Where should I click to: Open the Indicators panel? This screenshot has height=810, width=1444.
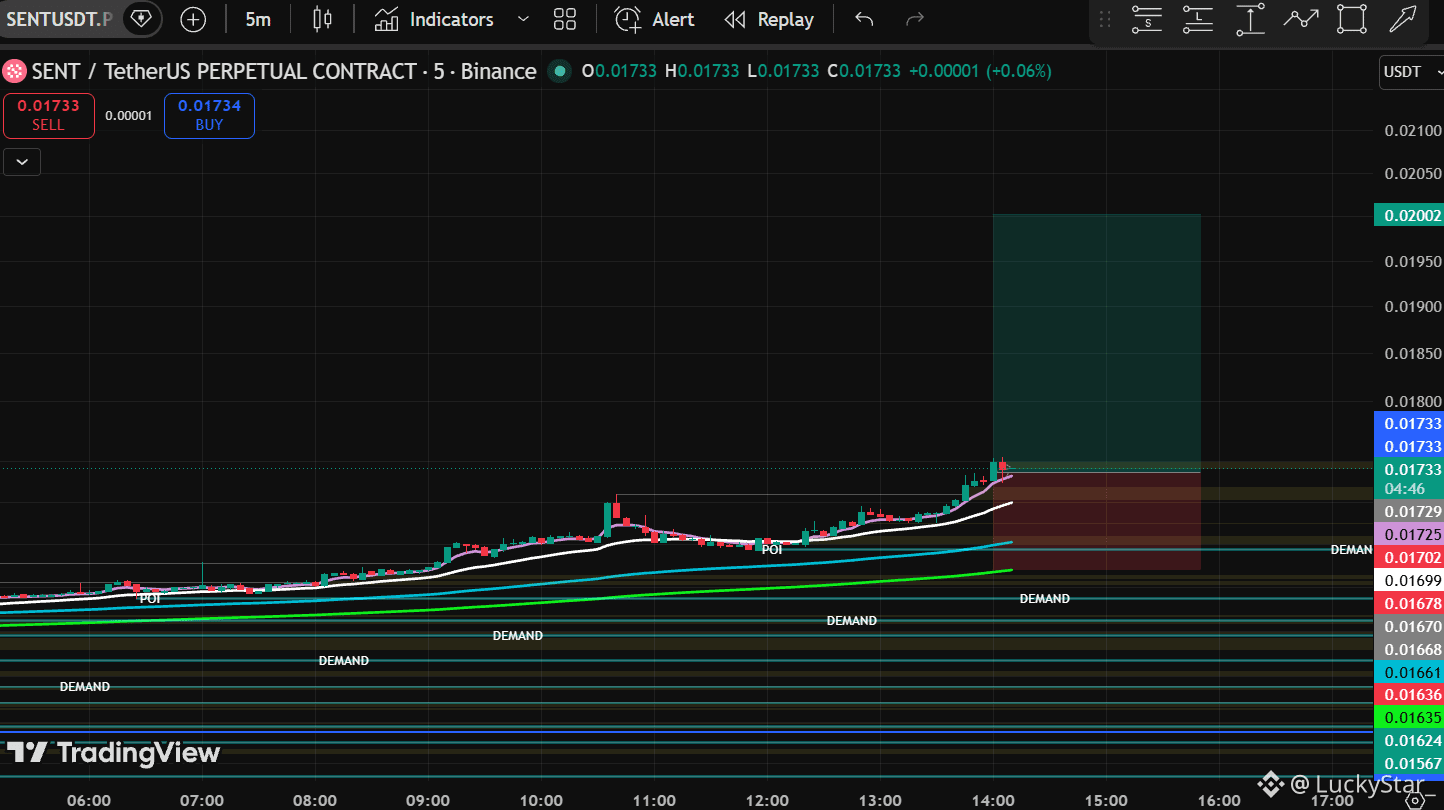(x=434, y=19)
